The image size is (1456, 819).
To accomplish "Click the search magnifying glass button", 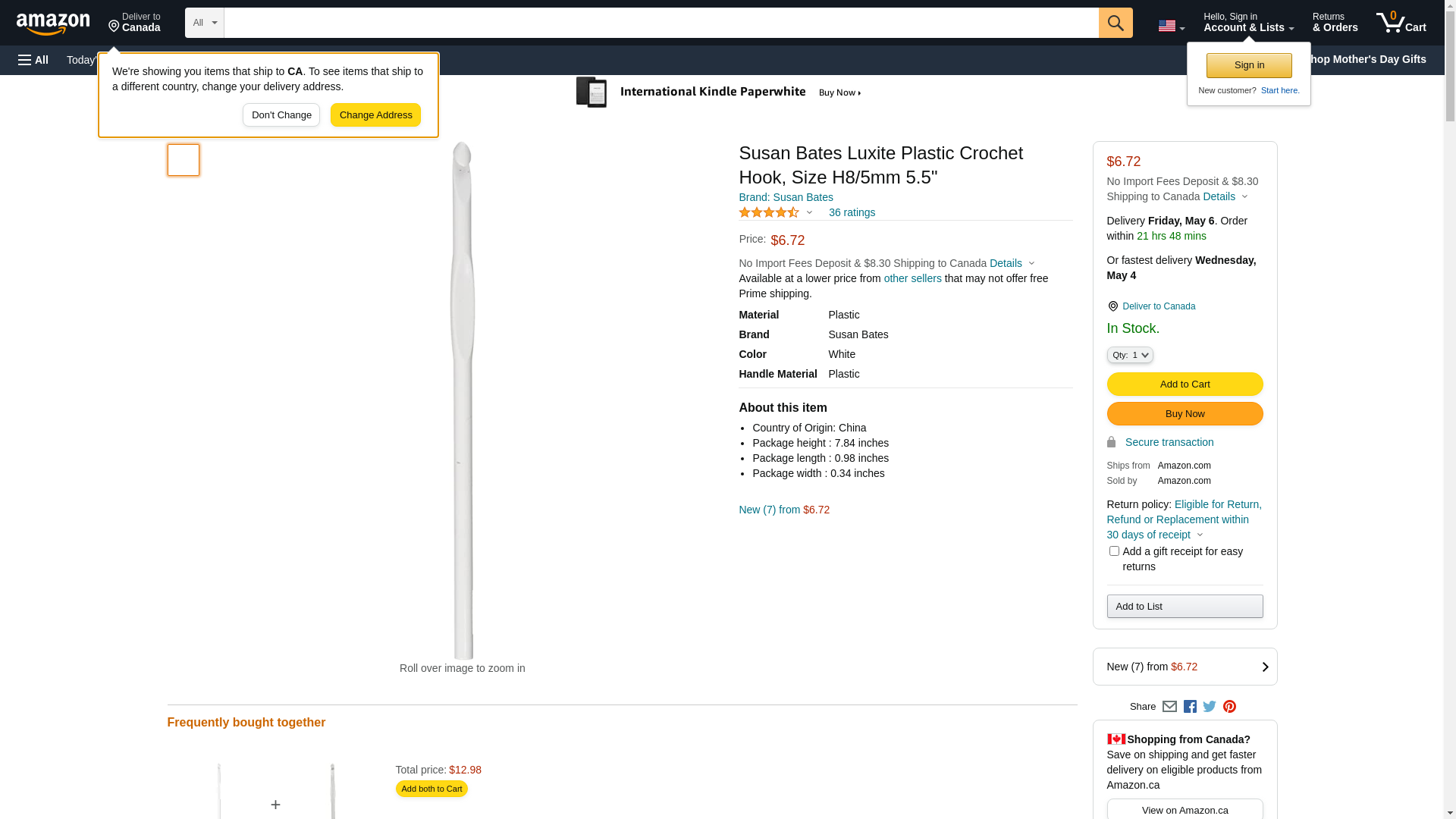I will [1116, 23].
